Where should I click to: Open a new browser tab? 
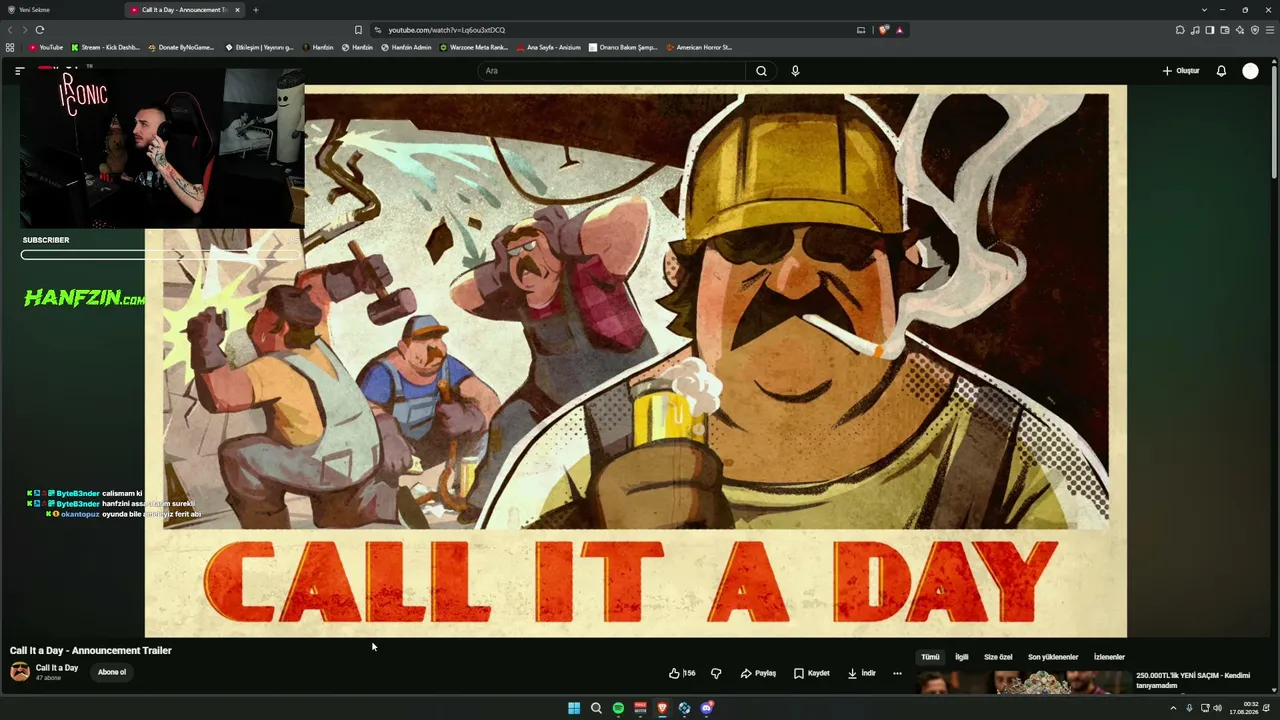(255, 10)
